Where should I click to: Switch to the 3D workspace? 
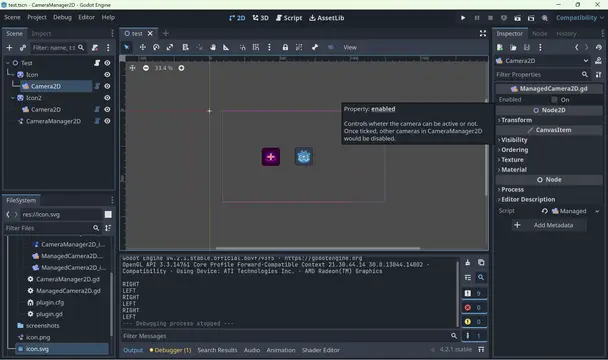(x=261, y=18)
